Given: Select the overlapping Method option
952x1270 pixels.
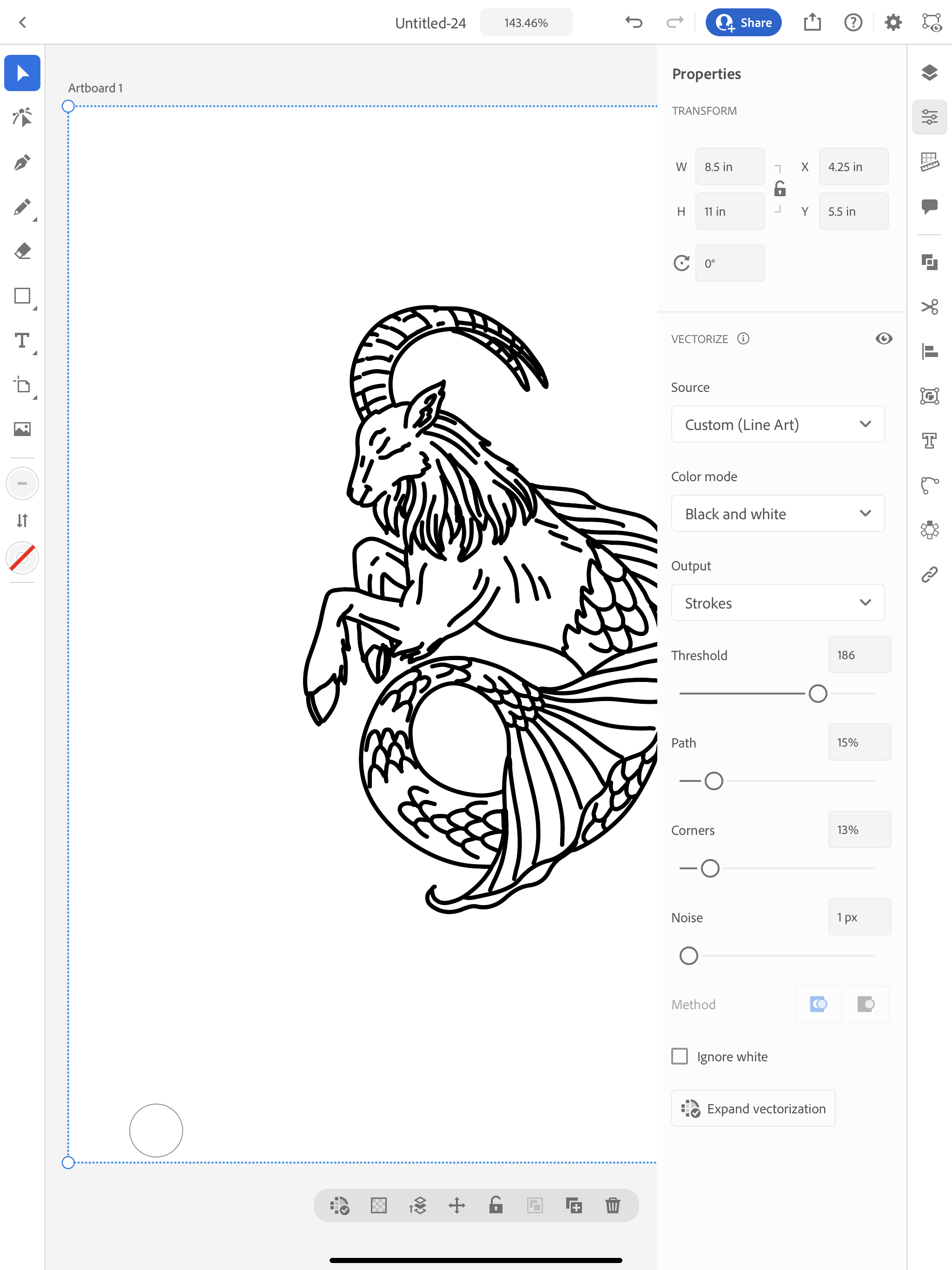Looking at the screenshot, I should 865,1004.
